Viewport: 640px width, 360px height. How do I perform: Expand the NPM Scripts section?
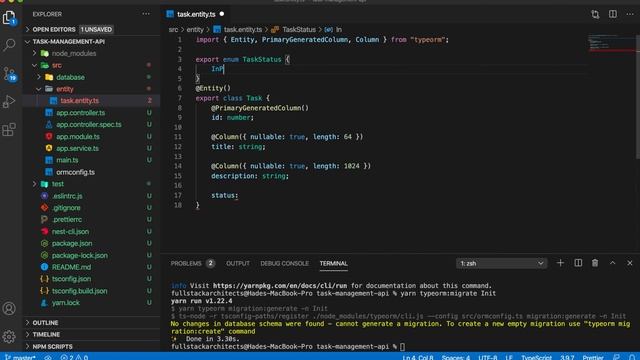52,346
